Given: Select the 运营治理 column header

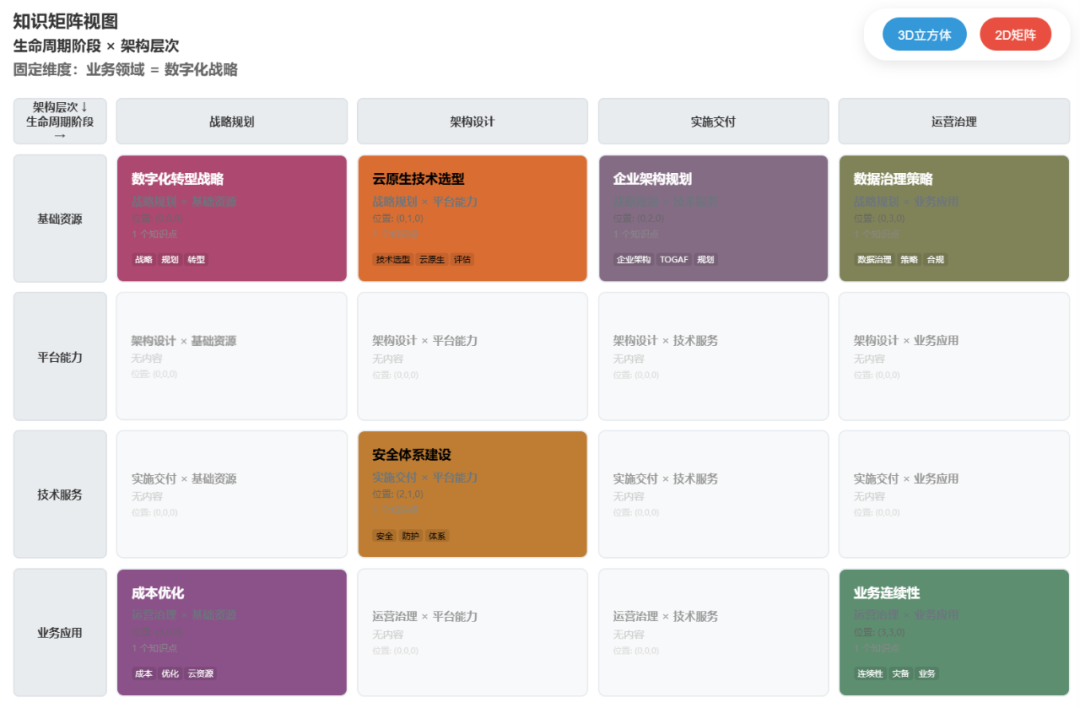Looking at the screenshot, I should 953,121.
